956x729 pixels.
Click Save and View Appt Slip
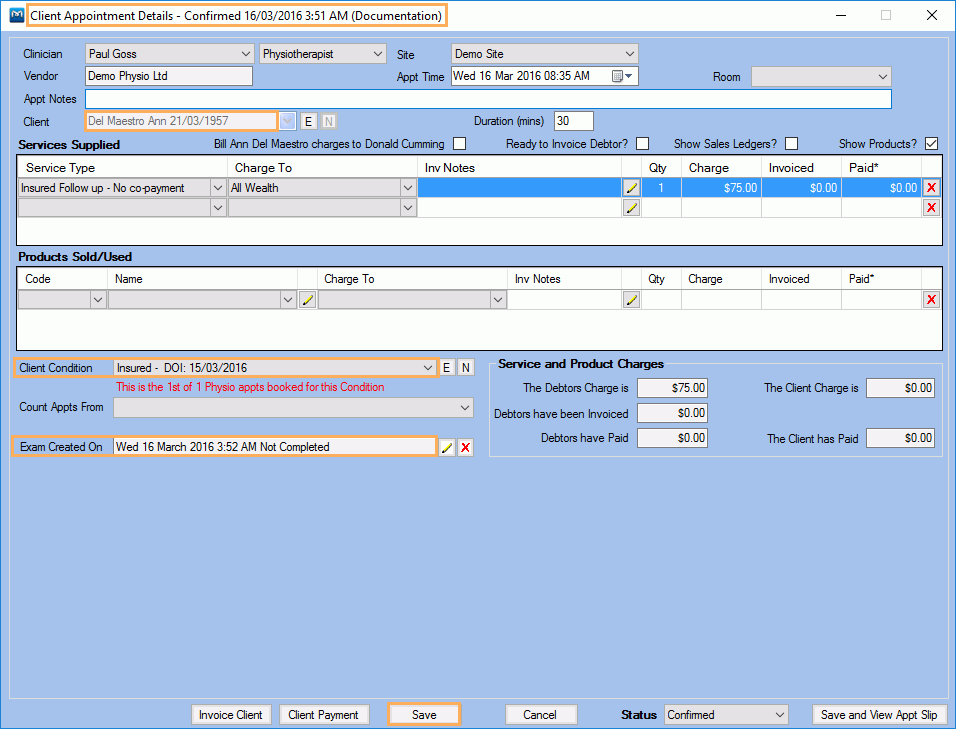pyautogui.click(x=878, y=715)
